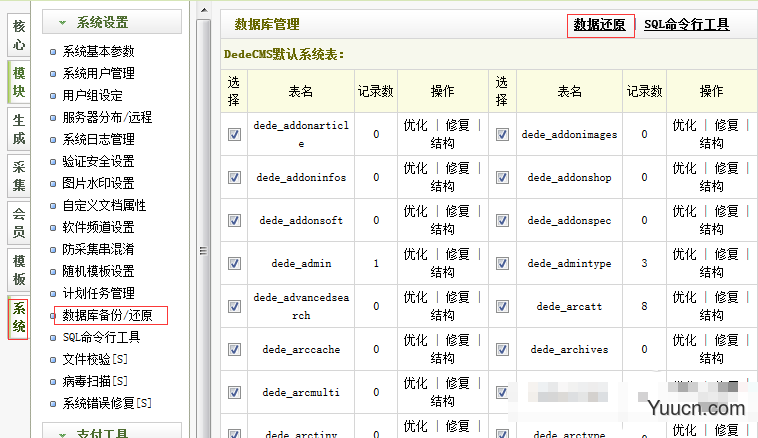The image size is (758, 438).
Task: Uncheck the dede_arcatt table checkbox
Action: pyautogui.click(x=502, y=306)
